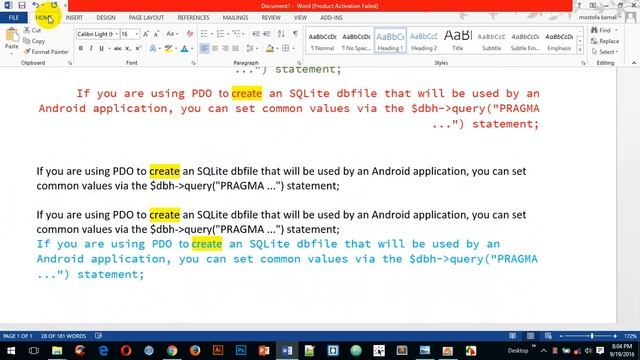Redo the last action
This screenshot has width=640, height=360.
pyautogui.click(x=54, y=5)
